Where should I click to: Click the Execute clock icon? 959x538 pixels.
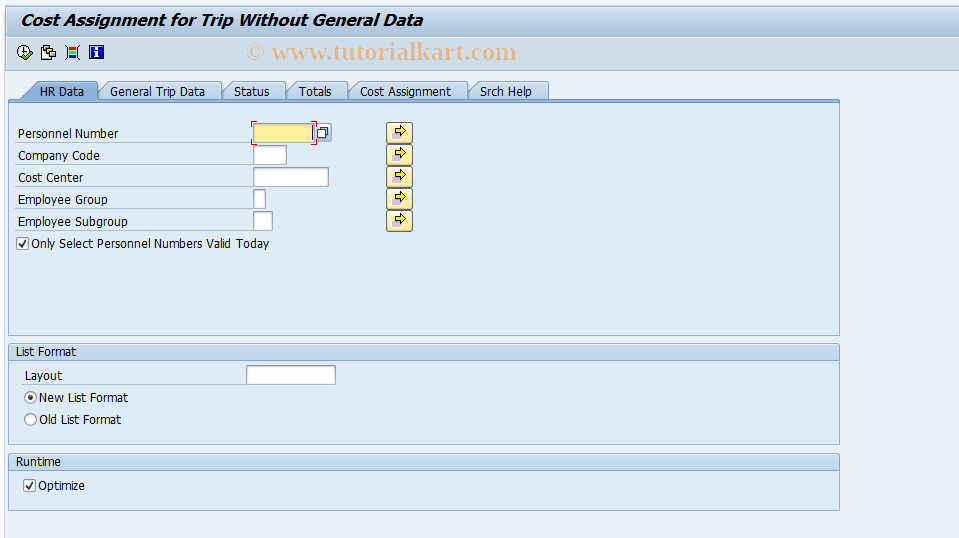pyautogui.click(x=24, y=53)
